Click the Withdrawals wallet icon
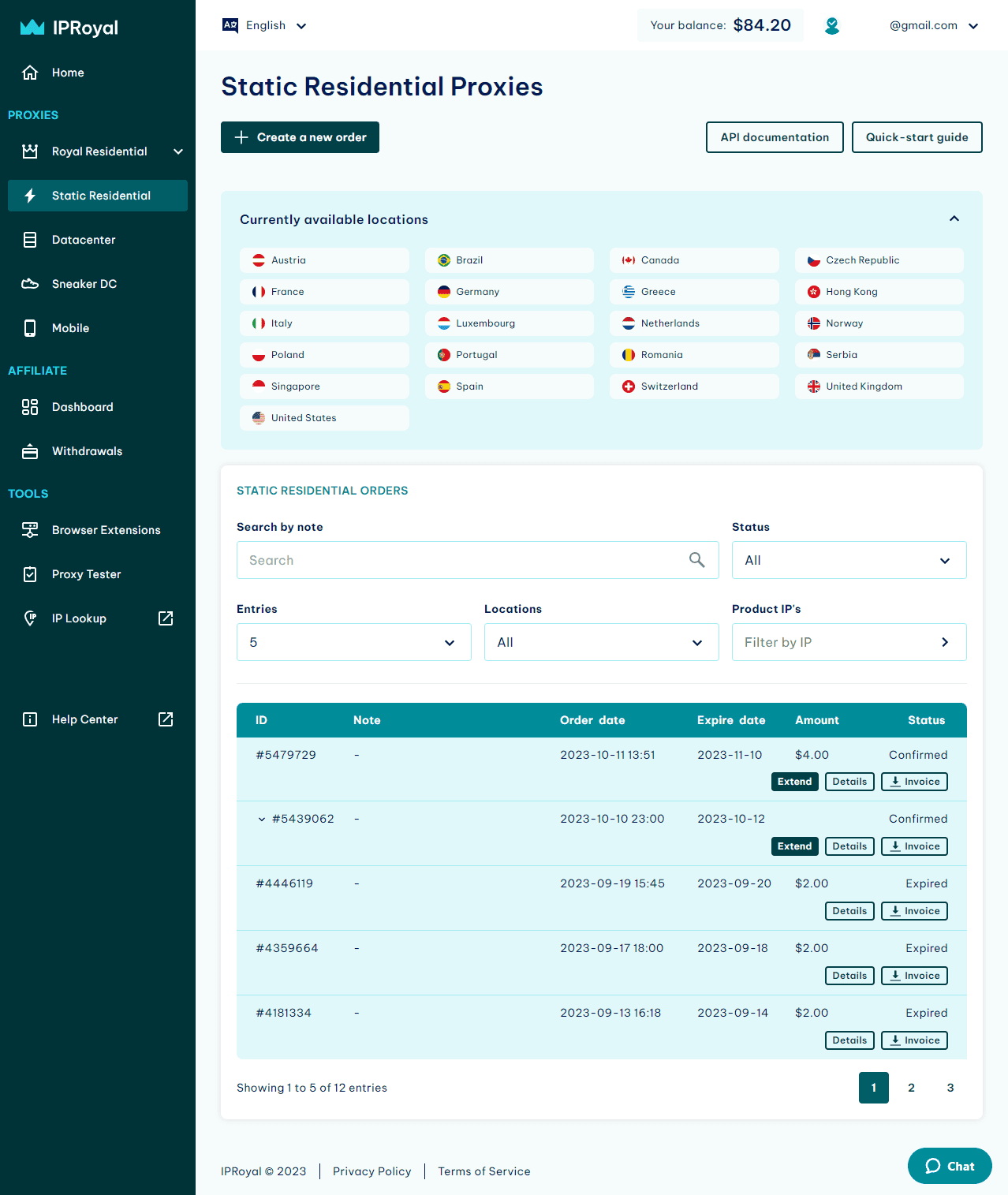The height and width of the screenshot is (1195, 1008). (x=30, y=451)
